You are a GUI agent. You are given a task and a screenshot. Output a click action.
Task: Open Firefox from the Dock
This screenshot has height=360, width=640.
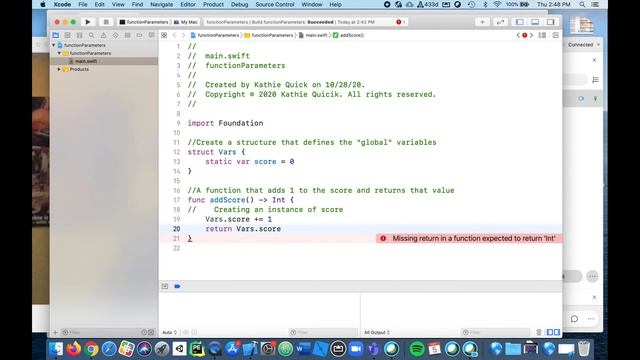tap(74, 349)
